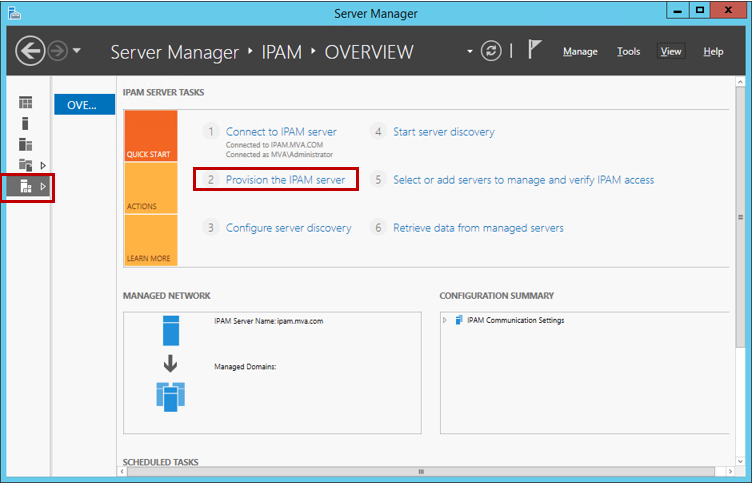Click the 'Managed Domains:' label
The image size is (752, 483).
point(245,366)
